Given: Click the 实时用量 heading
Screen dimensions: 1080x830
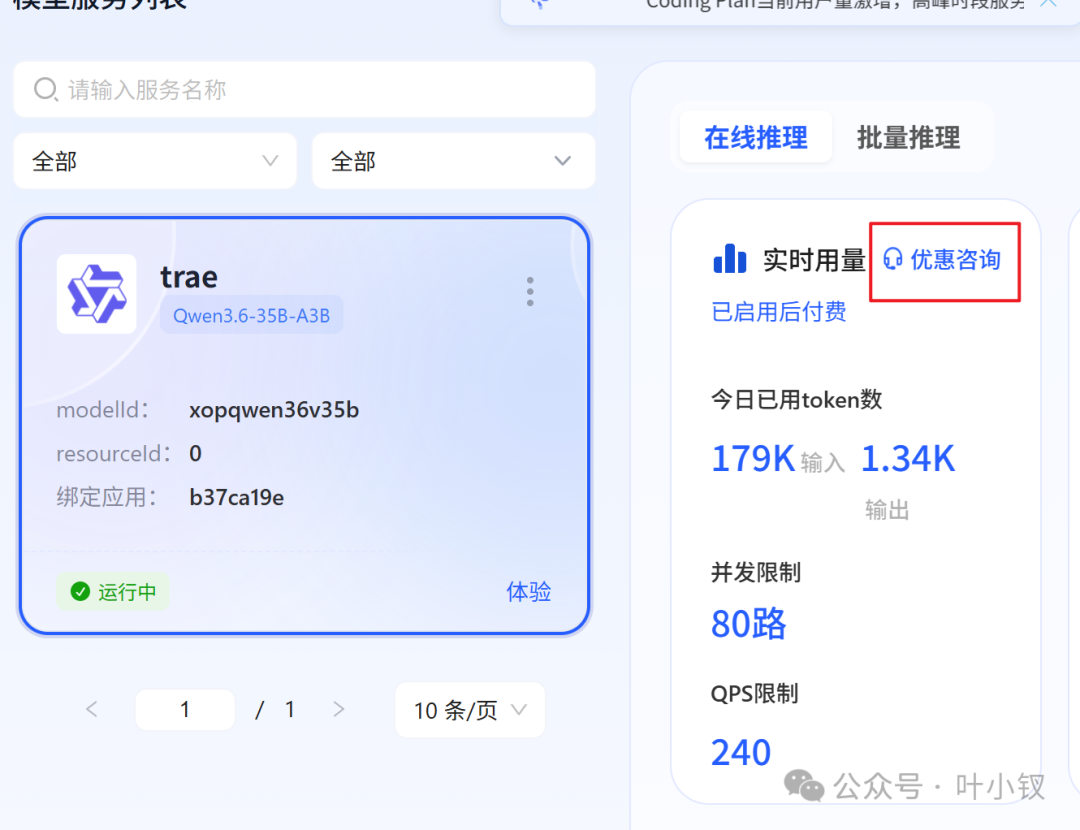Looking at the screenshot, I should [x=813, y=260].
